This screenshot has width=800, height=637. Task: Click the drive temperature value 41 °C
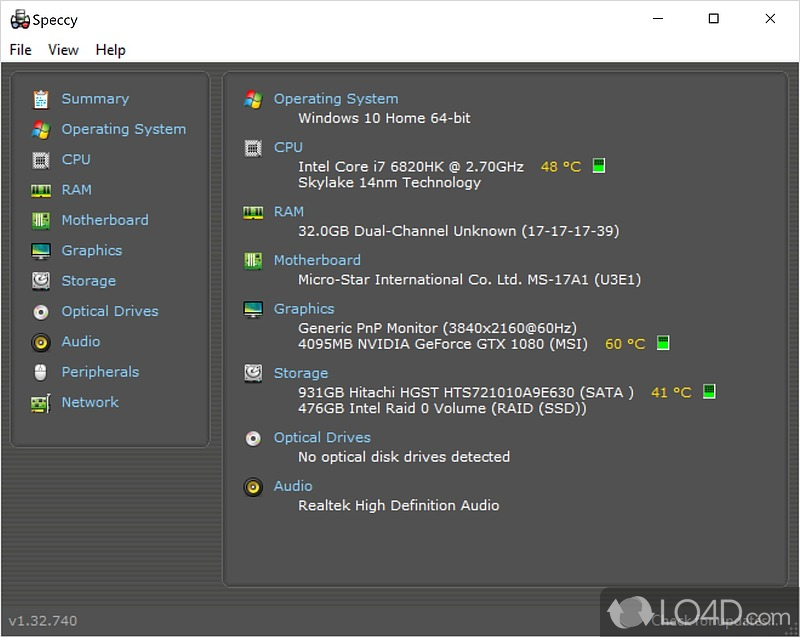pos(671,392)
